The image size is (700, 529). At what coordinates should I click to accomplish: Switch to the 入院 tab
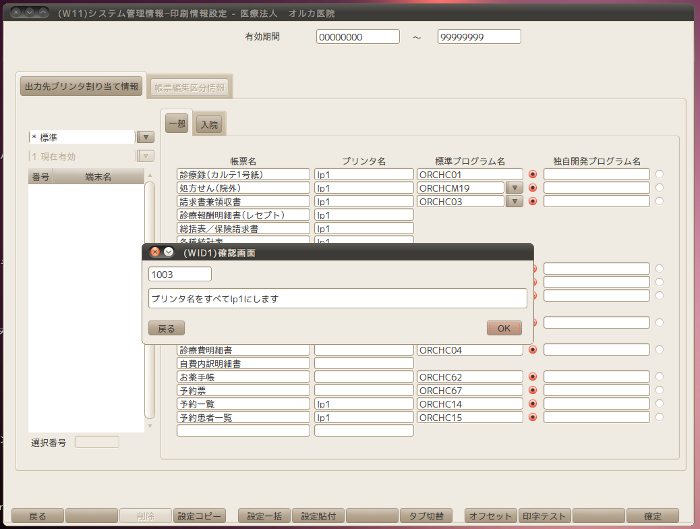[x=209, y=125]
